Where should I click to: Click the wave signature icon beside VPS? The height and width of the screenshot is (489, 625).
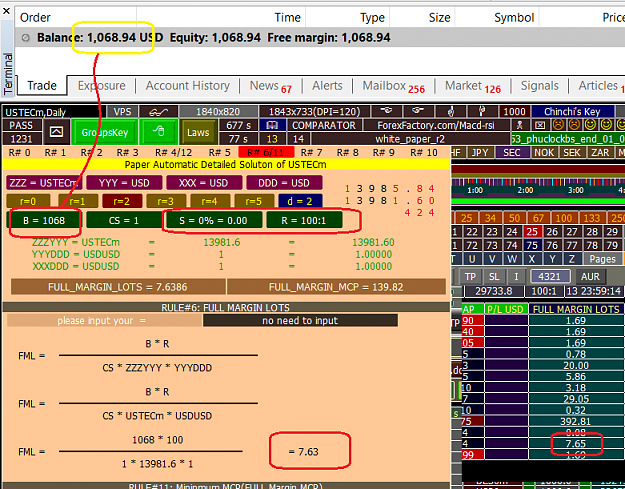tap(159, 112)
